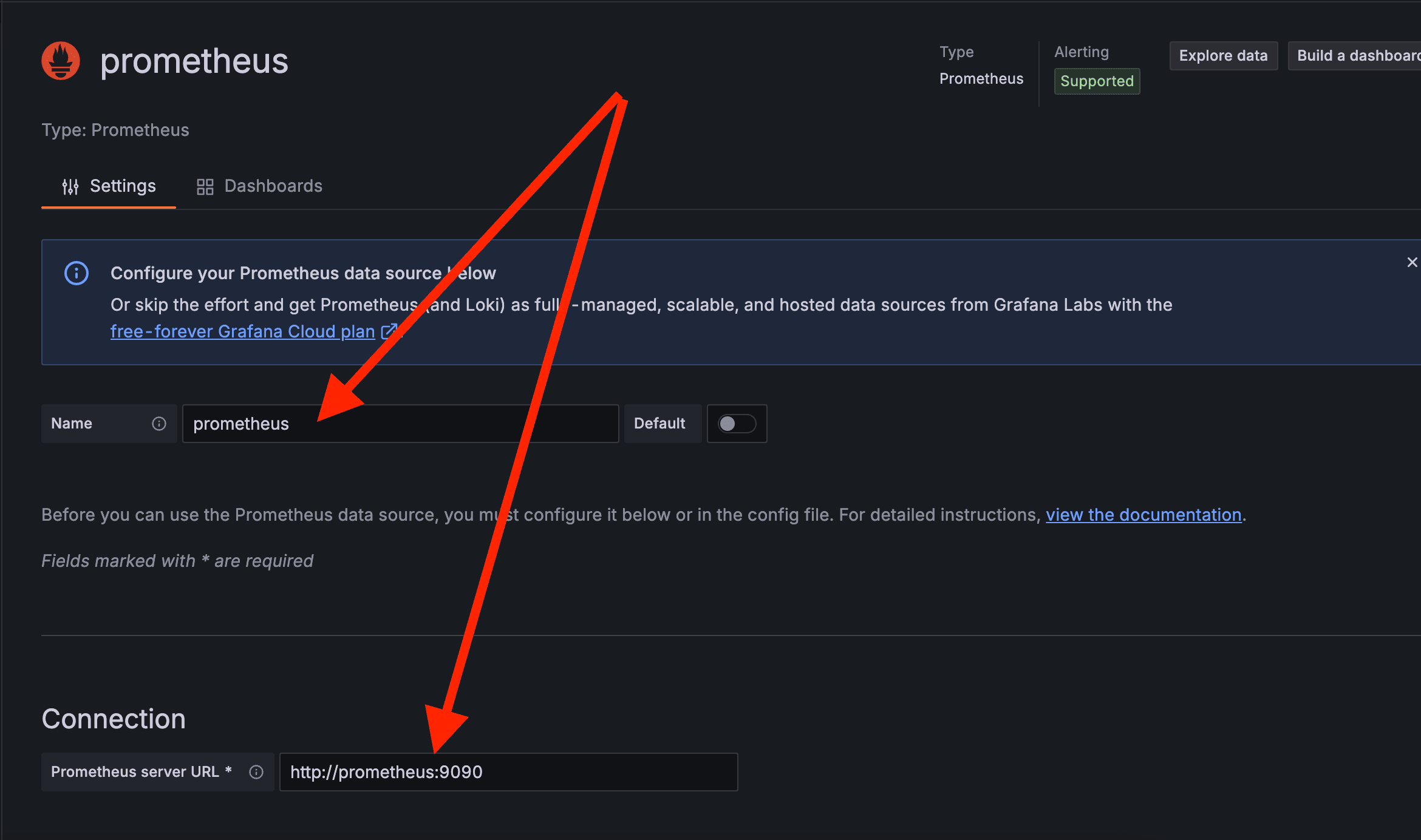Click the Explore data button
Image resolution: width=1421 pixels, height=840 pixels.
point(1223,56)
